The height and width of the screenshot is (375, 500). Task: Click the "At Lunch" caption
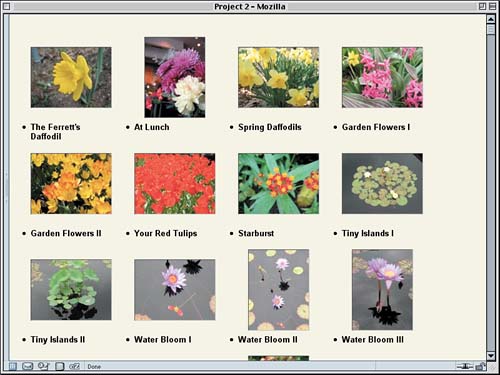click(x=152, y=127)
